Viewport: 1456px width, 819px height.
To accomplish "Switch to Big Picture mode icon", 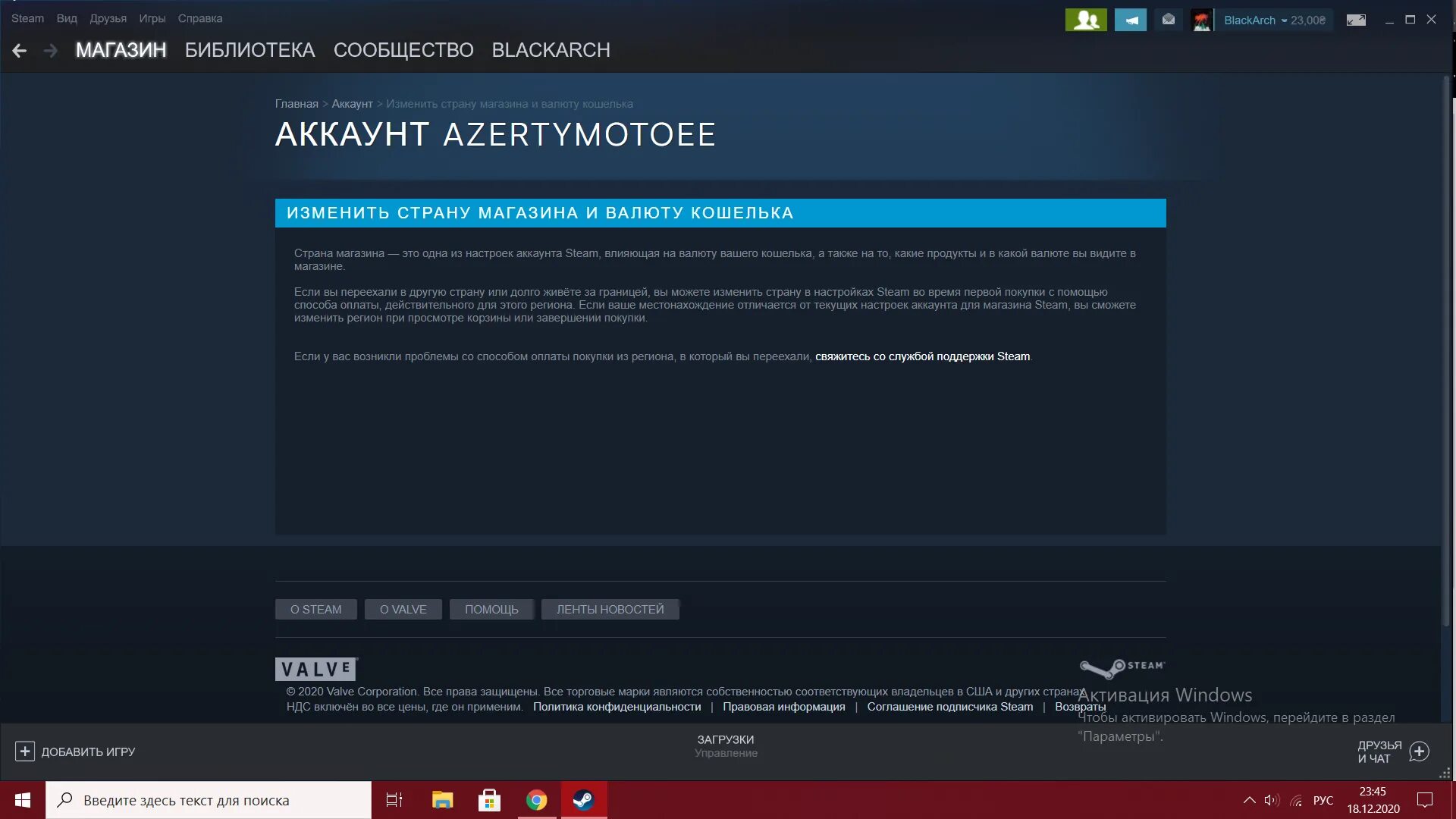I will (x=1356, y=20).
